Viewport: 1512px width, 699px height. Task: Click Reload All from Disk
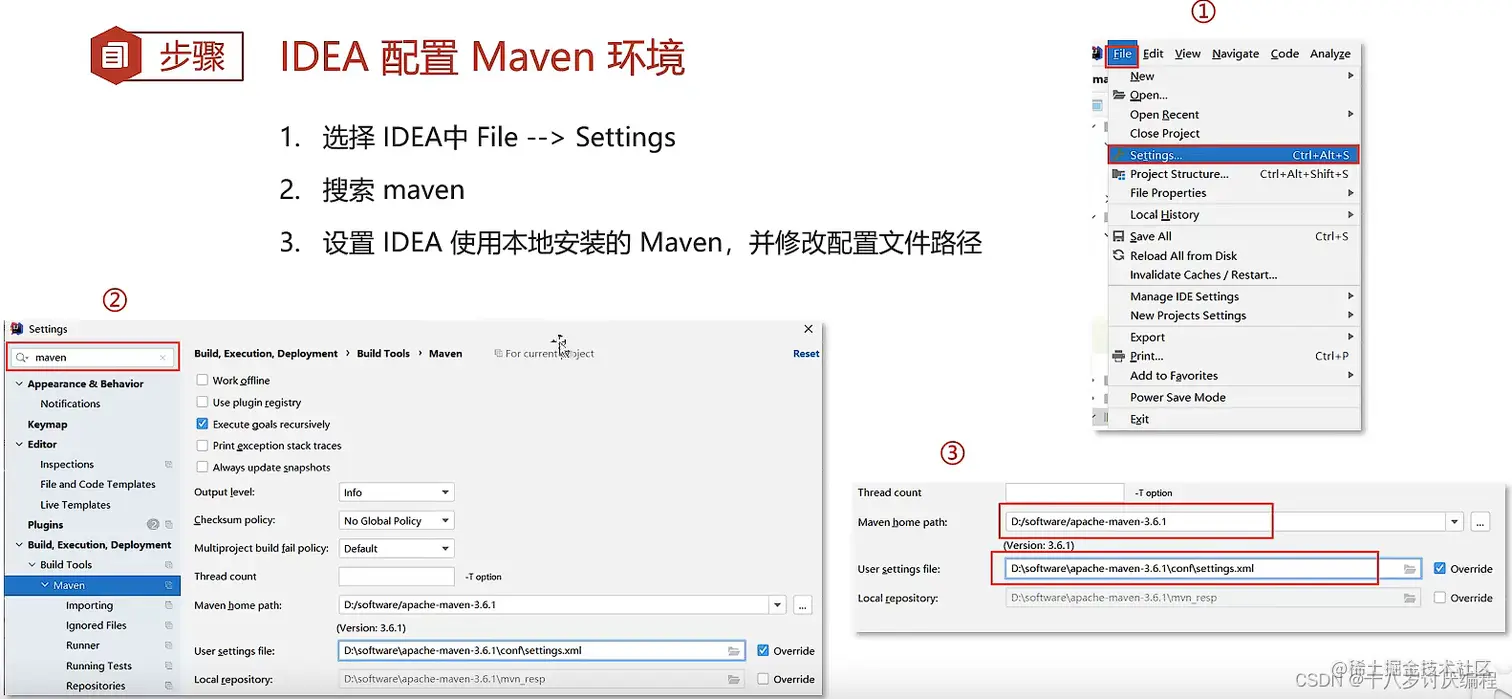(x=1234, y=256)
